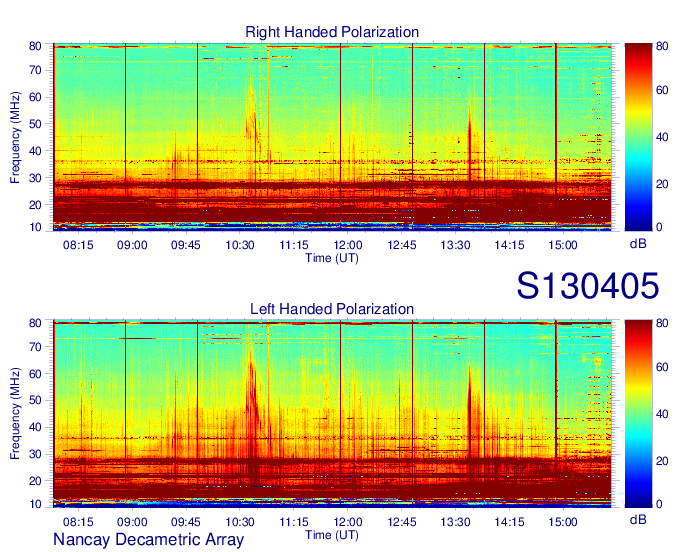Click the Left Handed Polarization title
This screenshot has height=552, width=680.
(332, 309)
